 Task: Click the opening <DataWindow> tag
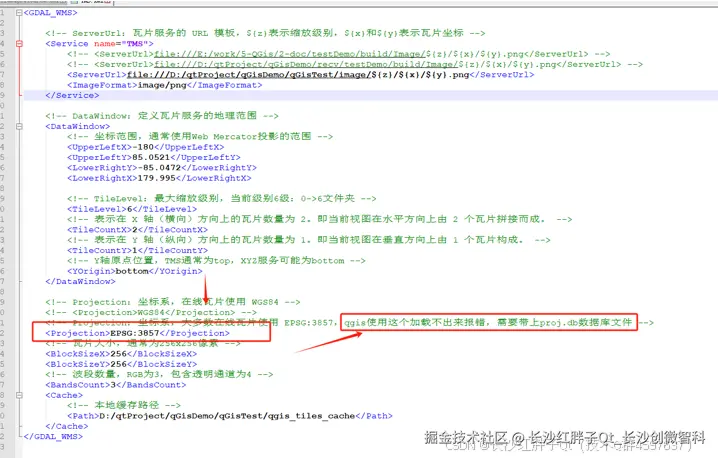(x=77, y=126)
